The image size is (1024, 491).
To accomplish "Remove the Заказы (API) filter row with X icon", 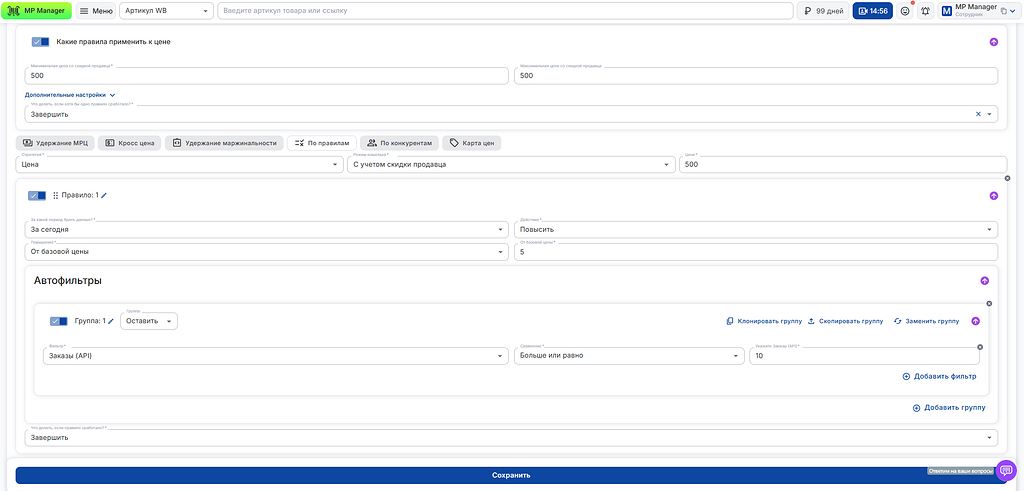I will (x=980, y=347).
